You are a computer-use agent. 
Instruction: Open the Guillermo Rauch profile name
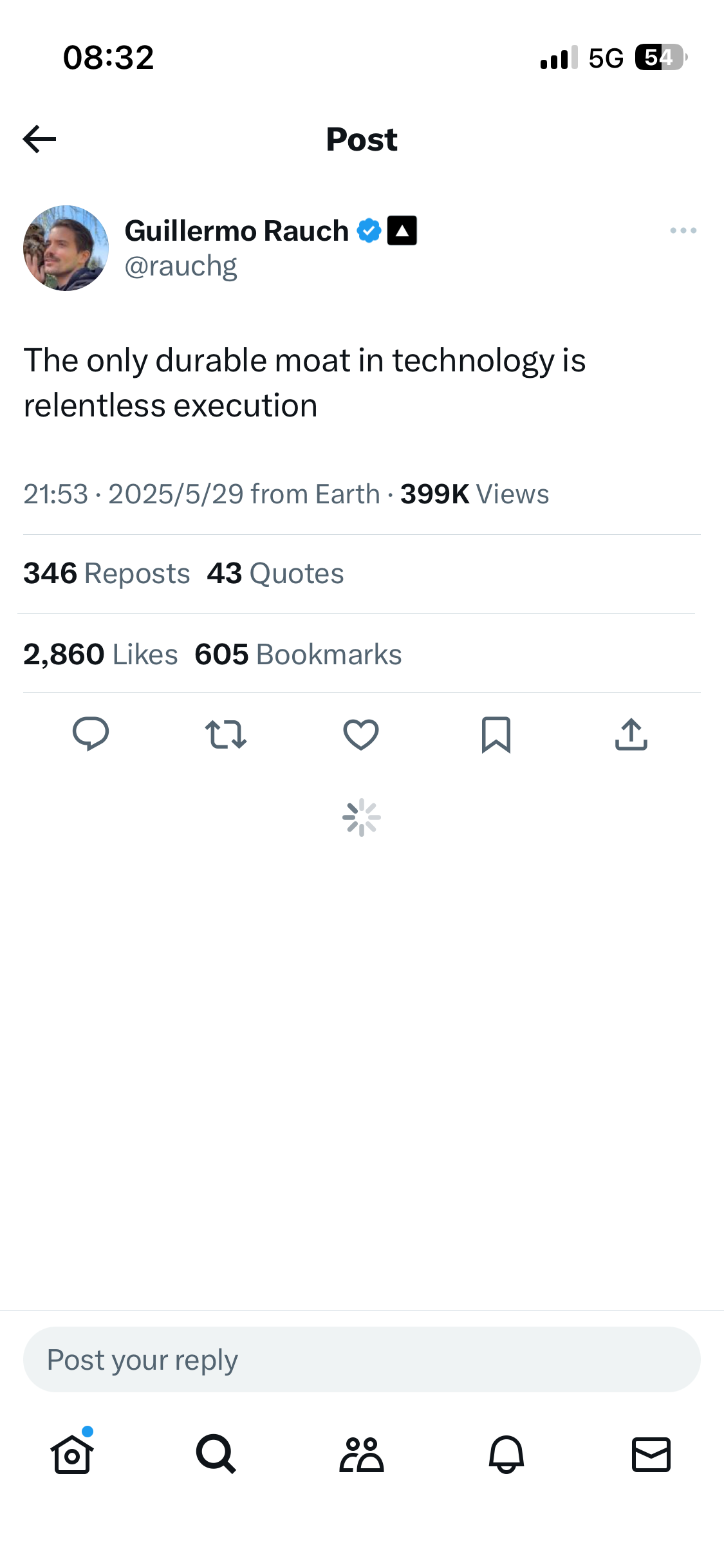coord(237,230)
